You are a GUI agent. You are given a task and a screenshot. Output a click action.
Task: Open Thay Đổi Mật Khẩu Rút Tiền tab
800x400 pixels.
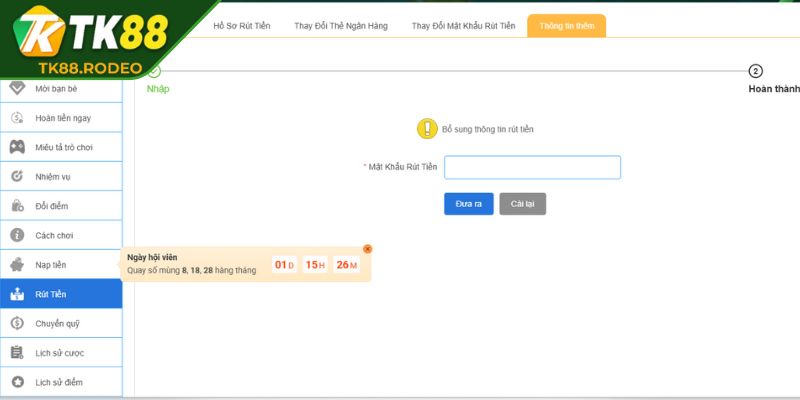pos(463,26)
